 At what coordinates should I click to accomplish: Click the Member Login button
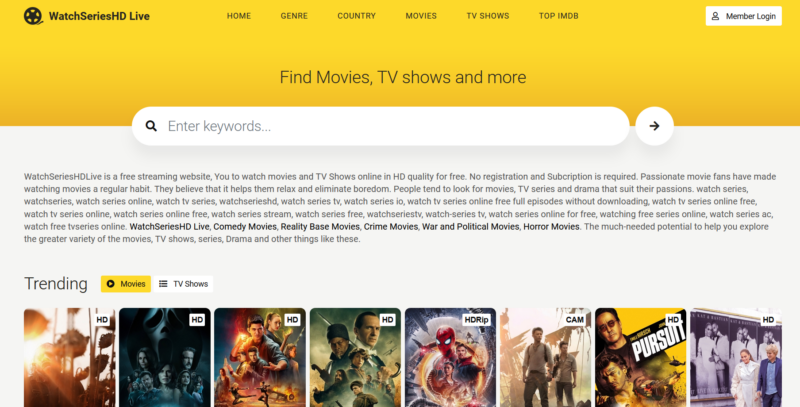pos(743,16)
